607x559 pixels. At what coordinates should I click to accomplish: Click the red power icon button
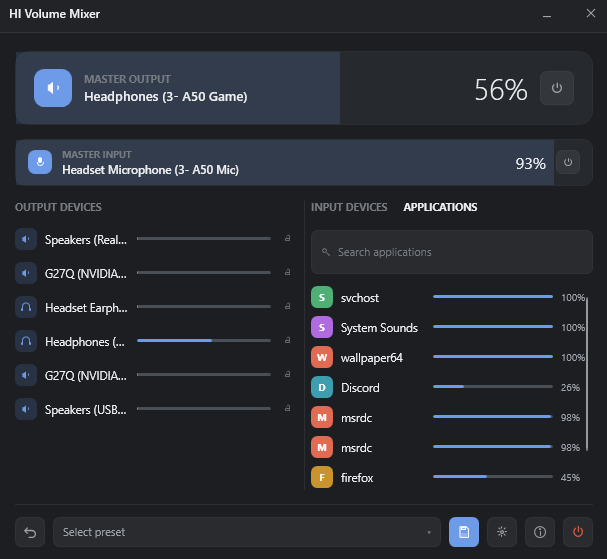pos(578,532)
